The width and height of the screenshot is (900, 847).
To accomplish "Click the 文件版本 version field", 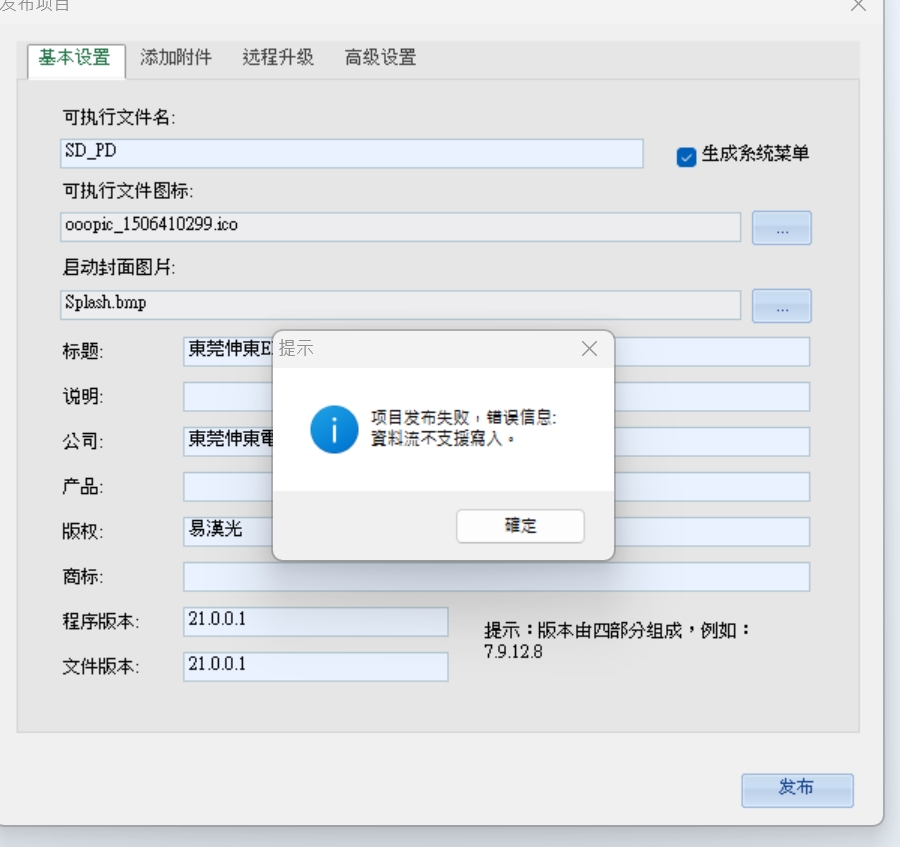I will (x=315, y=666).
